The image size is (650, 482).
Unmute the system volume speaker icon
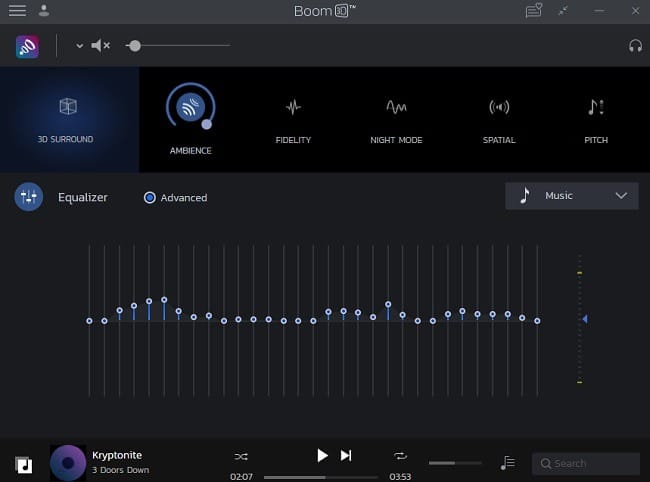point(100,45)
